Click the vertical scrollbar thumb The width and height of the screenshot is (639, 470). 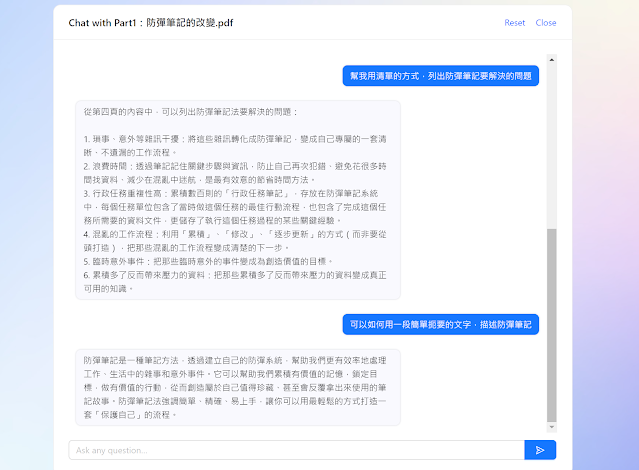click(551, 320)
